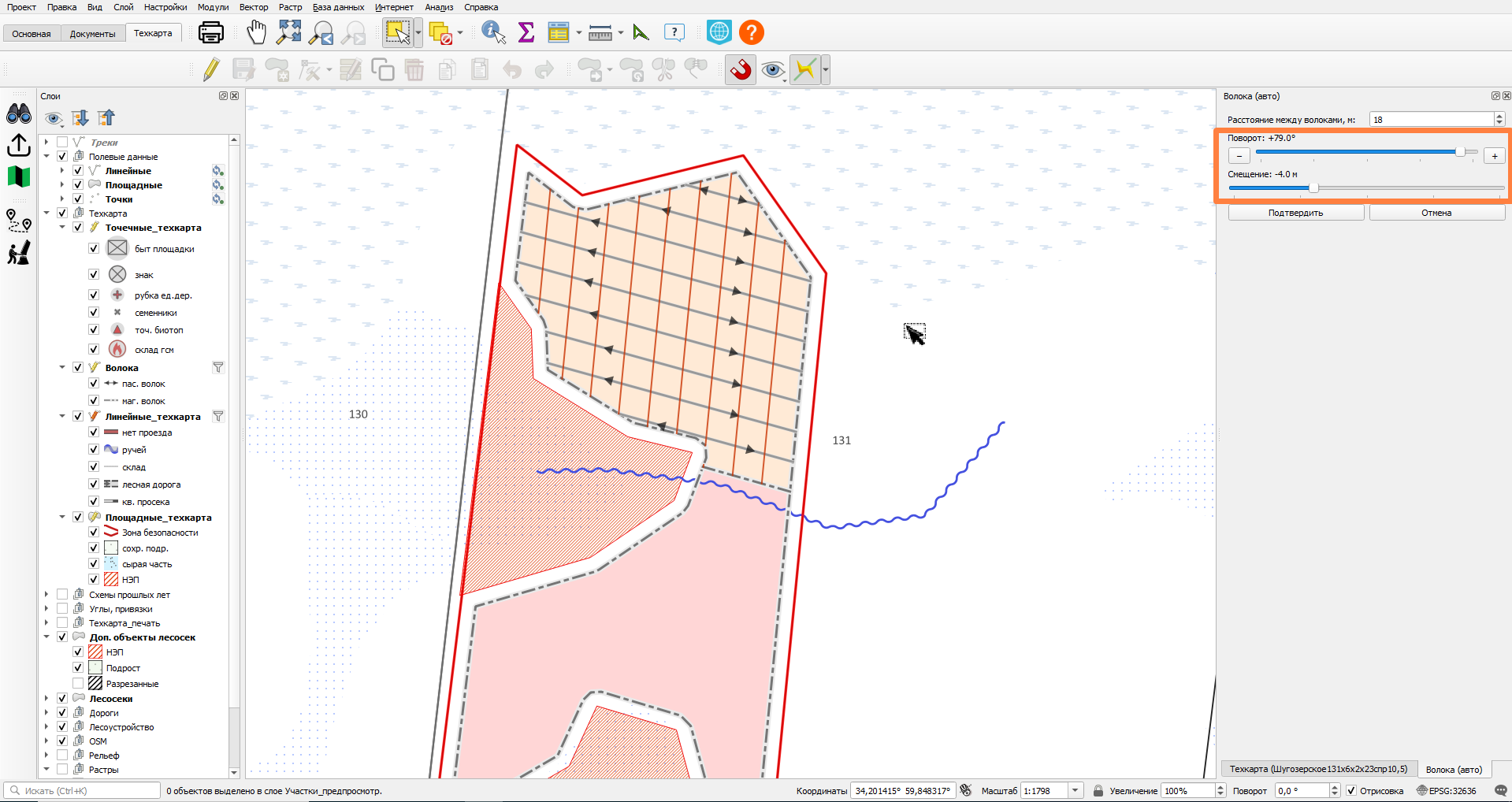The image size is (1512, 802).
Task: Toggle the Отрисовка render checkbox
Action: [x=1351, y=791]
